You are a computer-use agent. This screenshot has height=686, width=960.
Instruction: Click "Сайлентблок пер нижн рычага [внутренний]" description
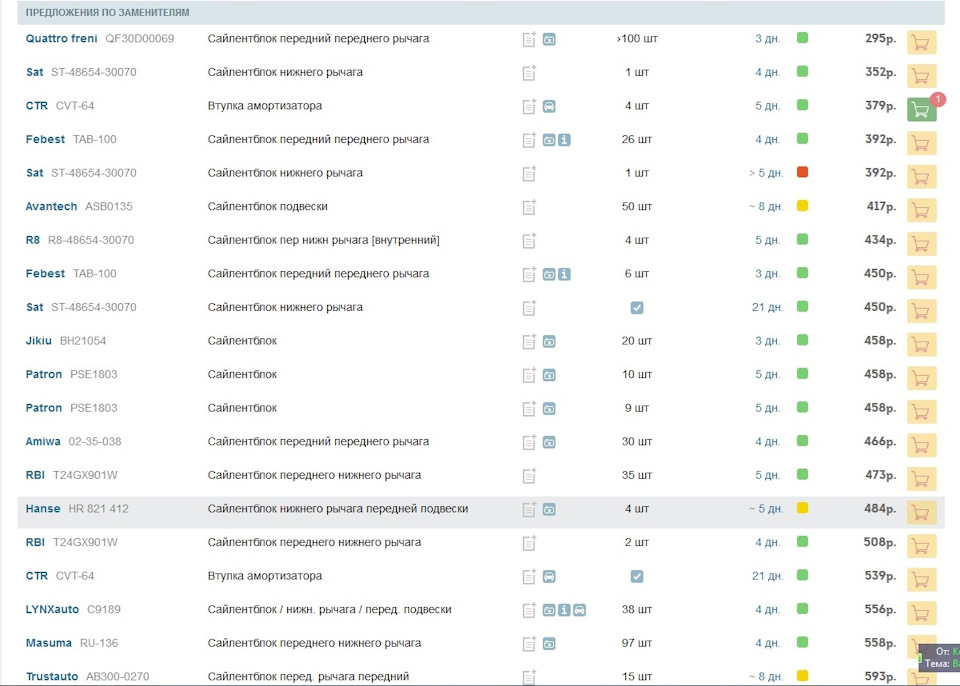pyautogui.click(x=323, y=239)
